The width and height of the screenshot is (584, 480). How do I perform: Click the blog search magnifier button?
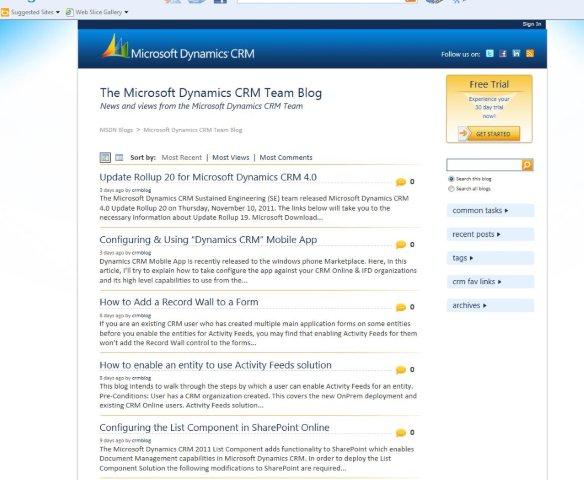point(527,165)
